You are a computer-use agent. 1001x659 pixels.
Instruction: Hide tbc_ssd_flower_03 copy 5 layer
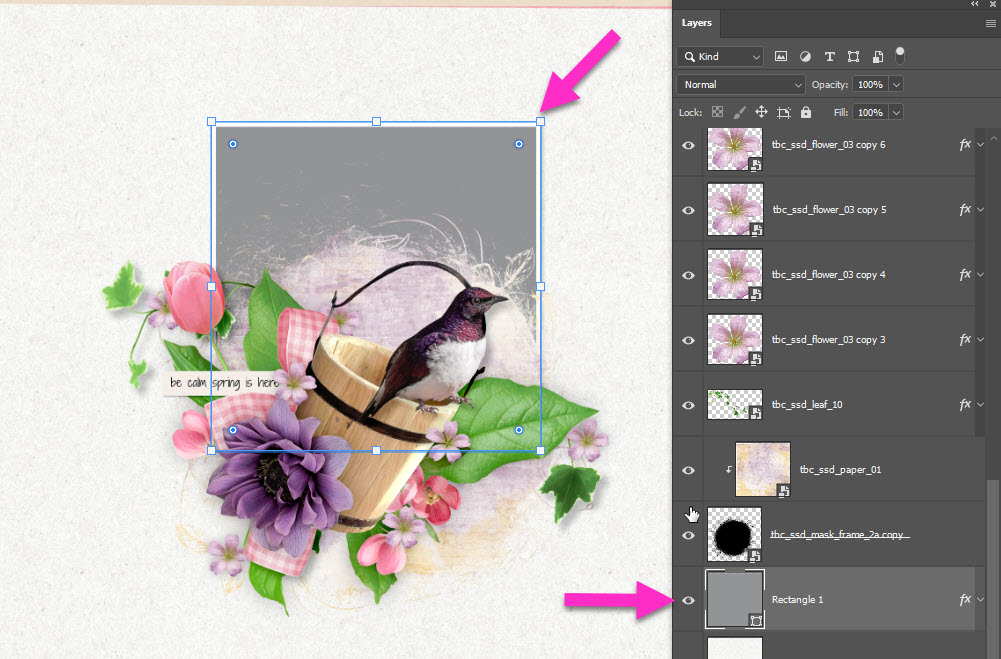coord(688,210)
